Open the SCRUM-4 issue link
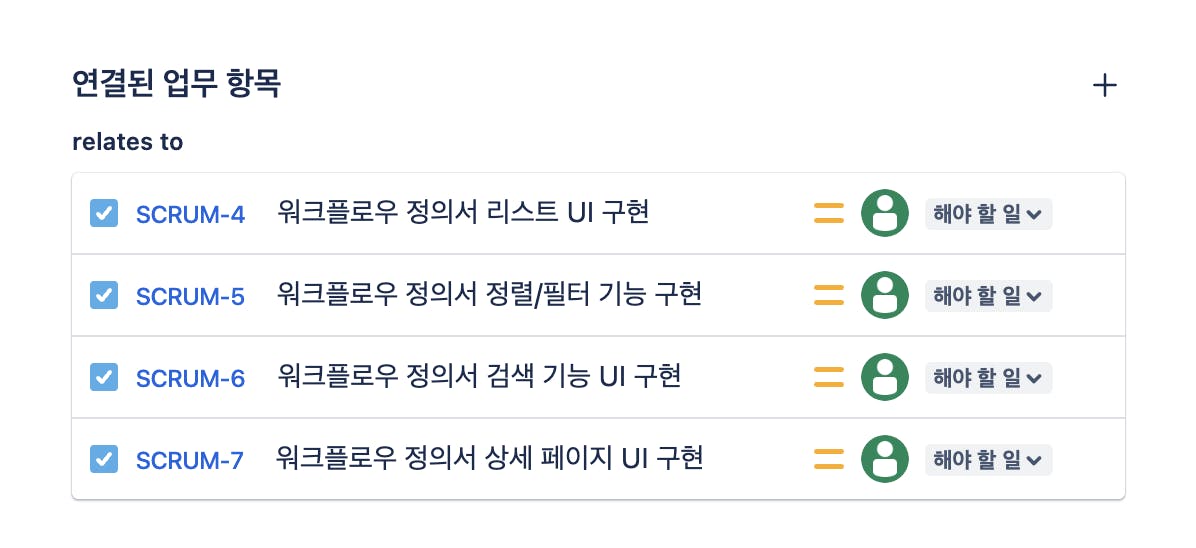This screenshot has width=1196, height=548. (x=190, y=214)
